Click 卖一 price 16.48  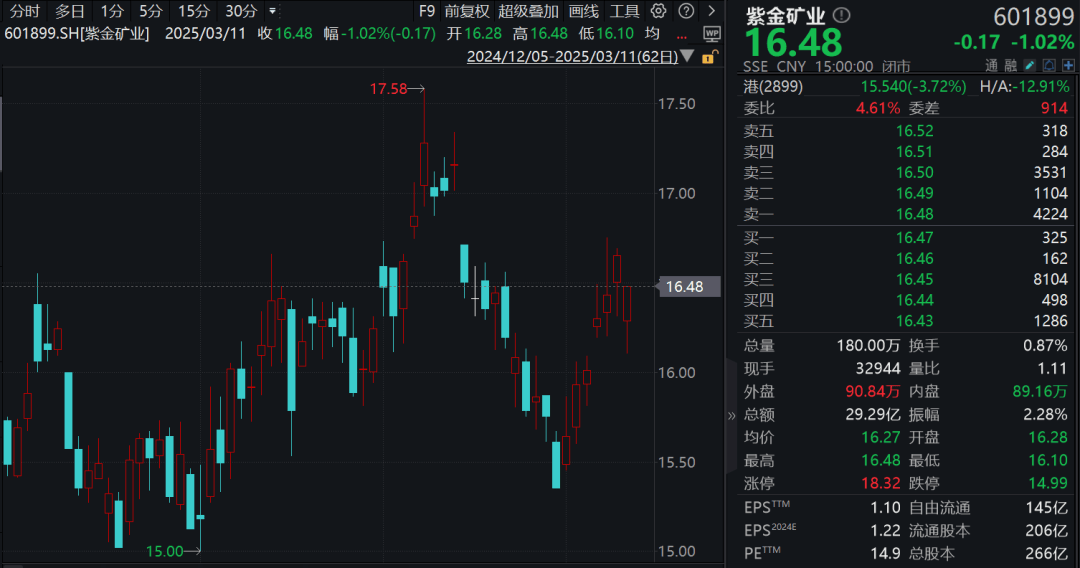914,214
